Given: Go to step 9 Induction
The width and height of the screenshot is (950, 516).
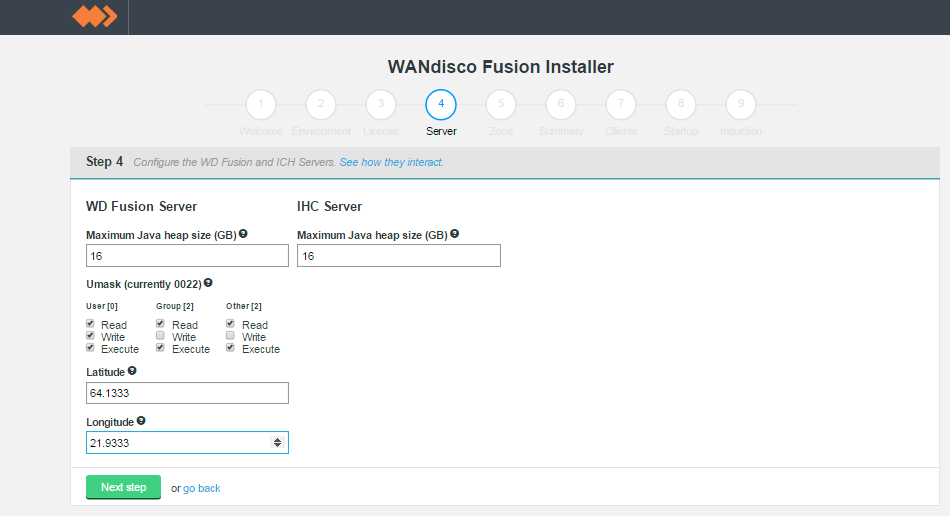Looking at the screenshot, I should [740, 104].
